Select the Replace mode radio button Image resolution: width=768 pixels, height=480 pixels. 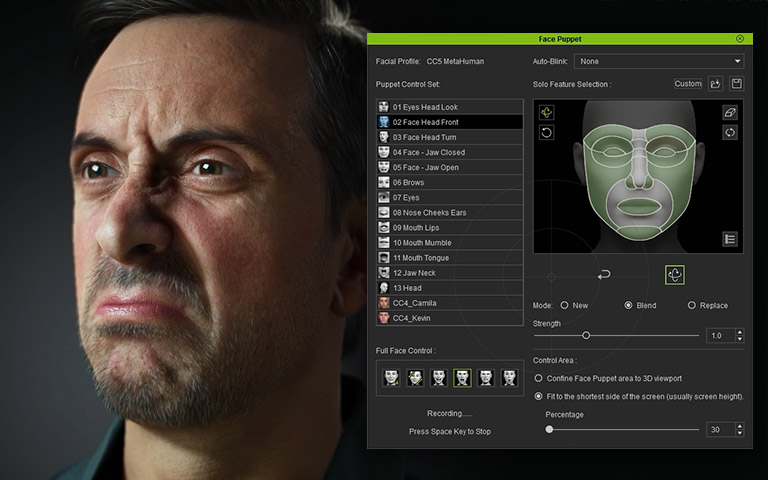pos(691,305)
